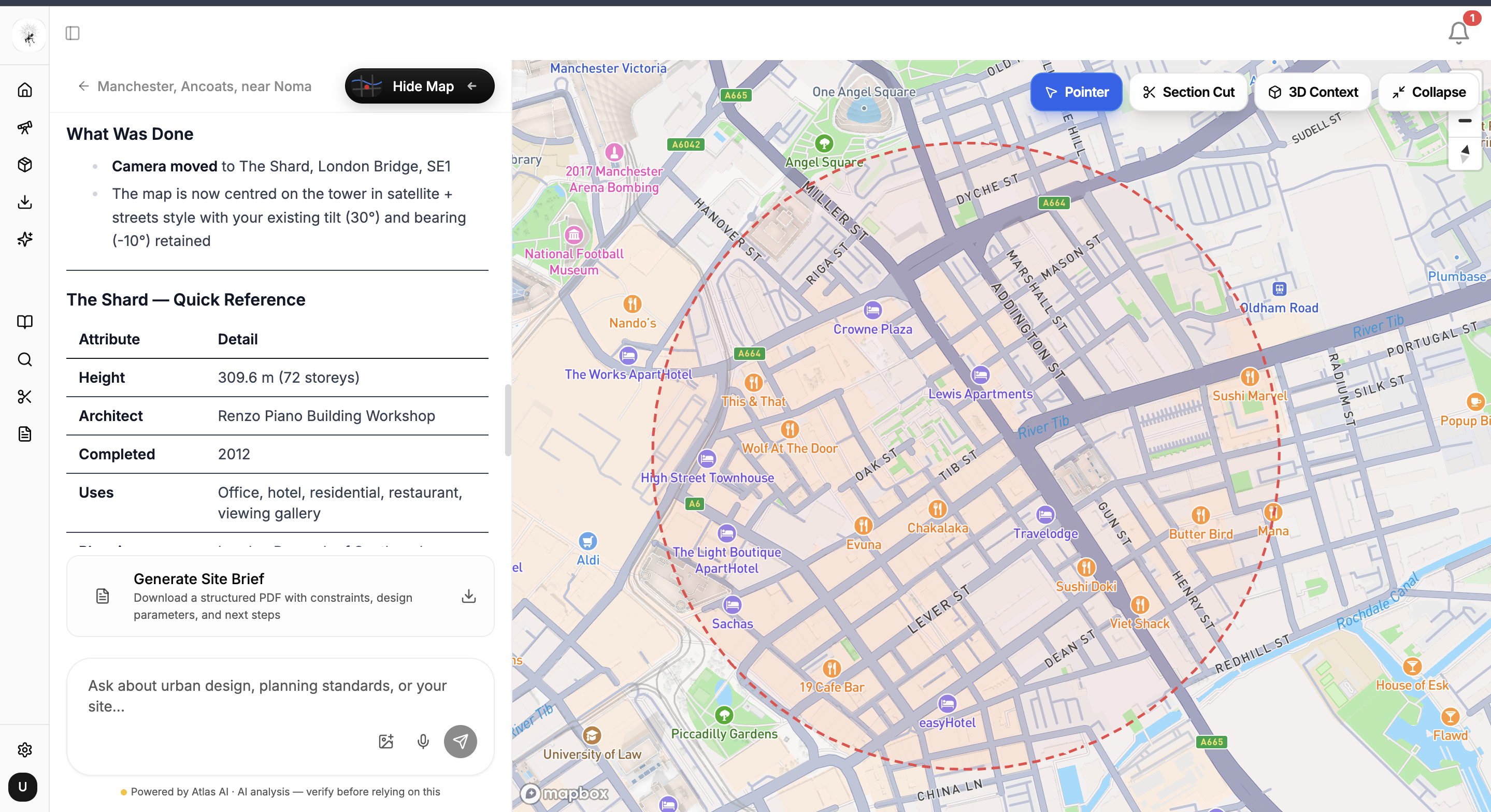Click the Sushi Marvel restaurant marker
Image resolution: width=1491 pixels, height=812 pixels.
click(x=1250, y=377)
